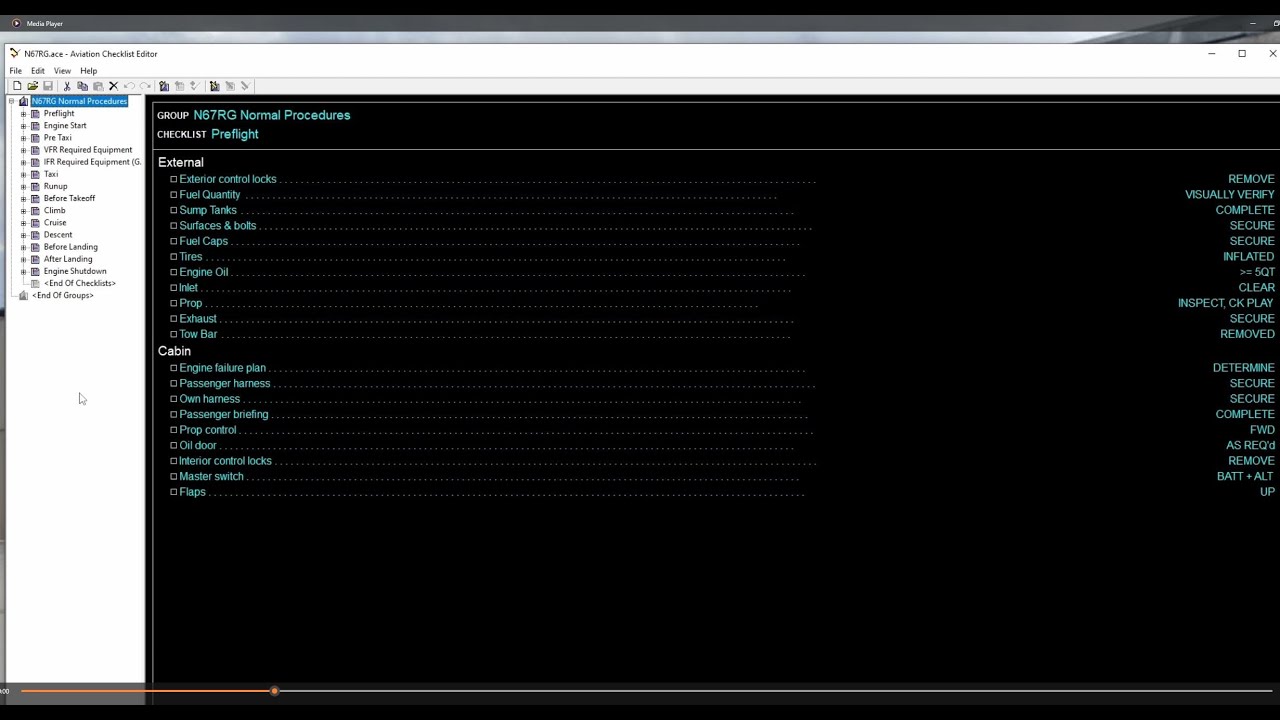Screen dimensions: 1280x720
Task: Expand the Climb tree node
Action: point(24,211)
